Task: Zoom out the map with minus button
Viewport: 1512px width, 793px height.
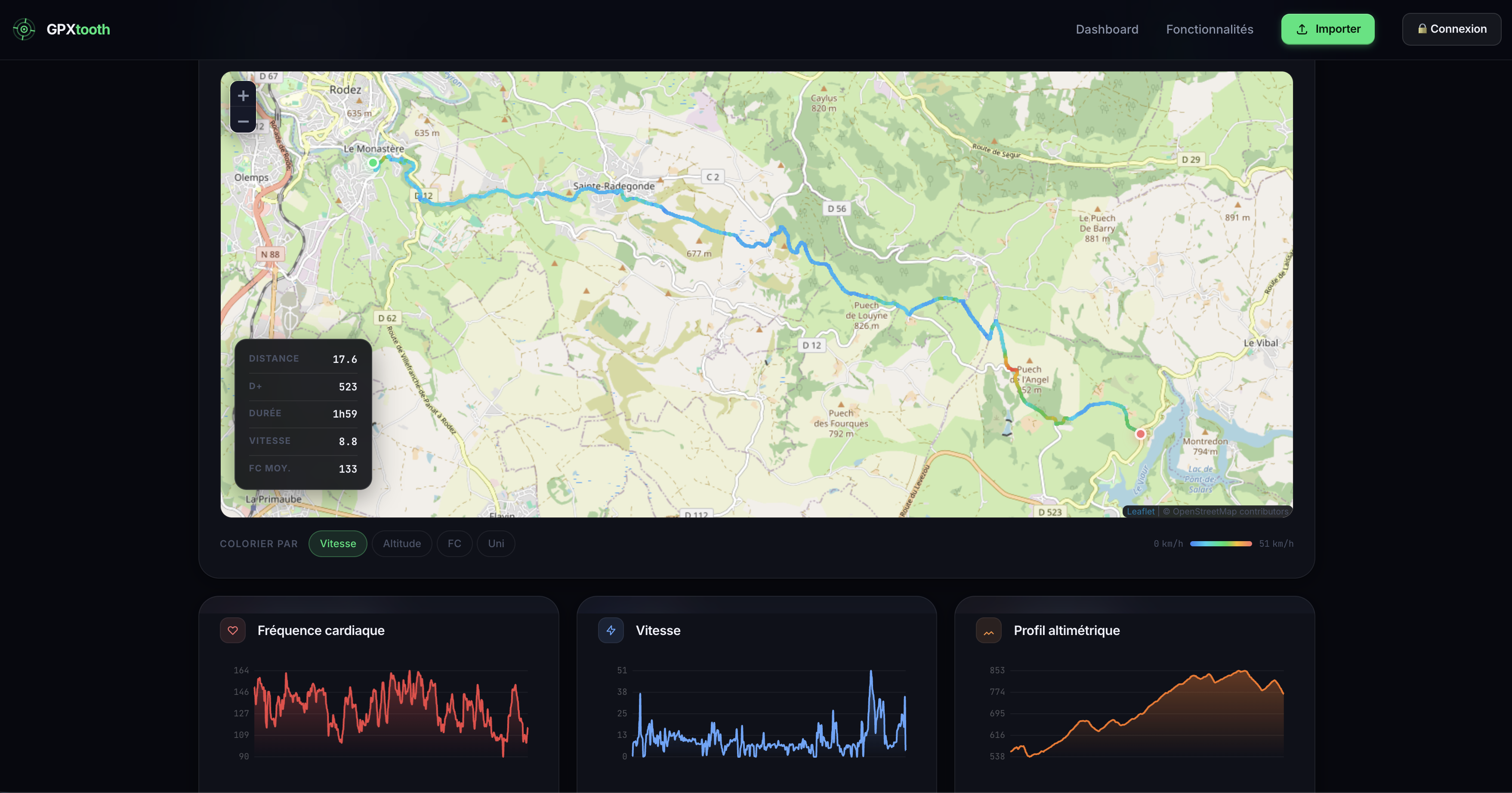Action: [243, 121]
